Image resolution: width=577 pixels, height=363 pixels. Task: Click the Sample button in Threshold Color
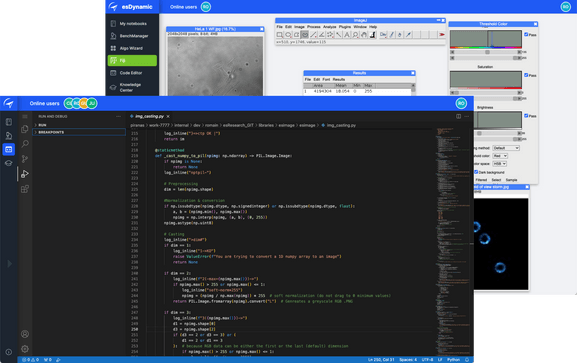click(511, 180)
